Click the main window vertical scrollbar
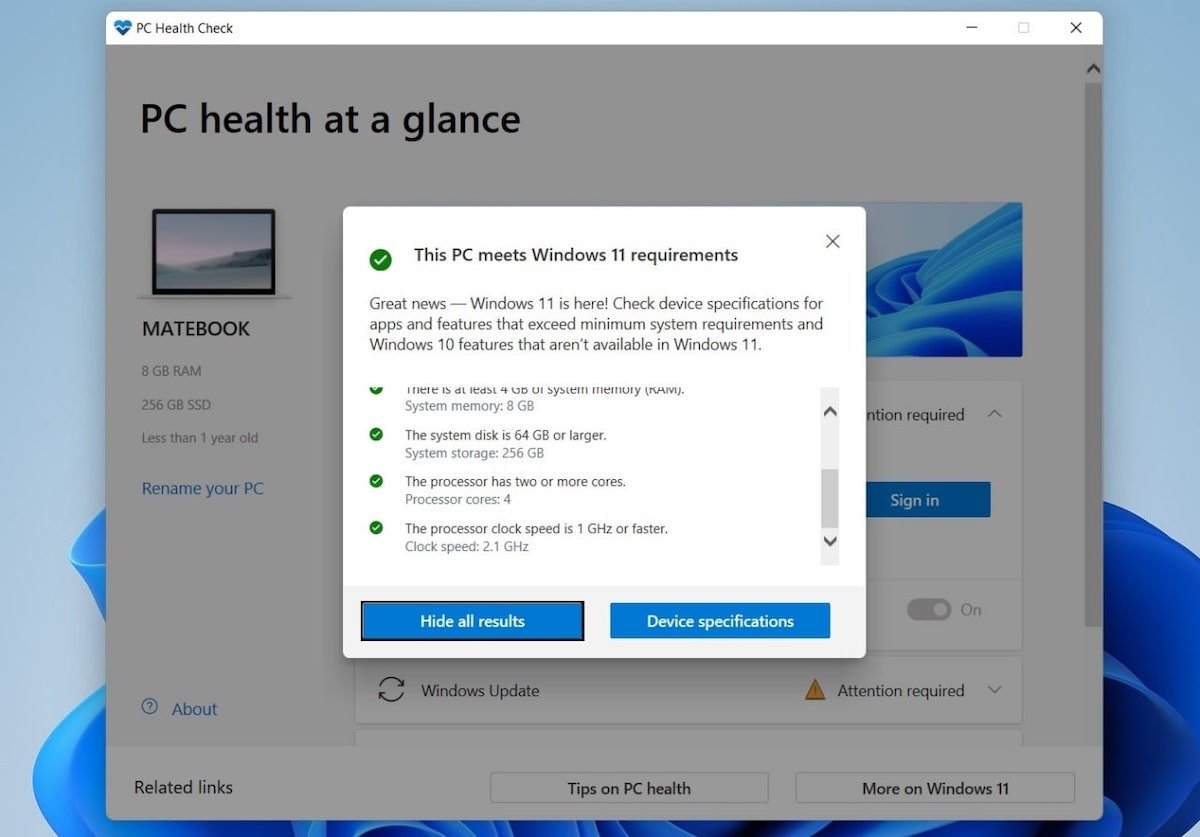Image resolution: width=1200 pixels, height=837 pixels. 1093,354
